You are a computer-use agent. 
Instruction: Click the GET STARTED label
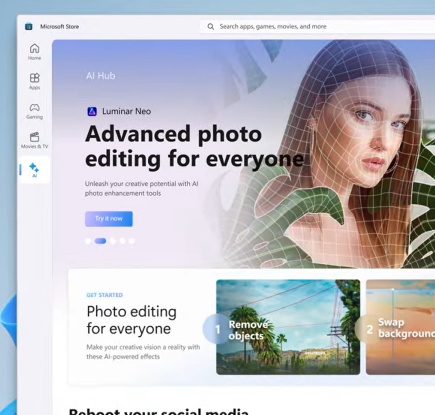pyautogui.click(x=105, y=295)
